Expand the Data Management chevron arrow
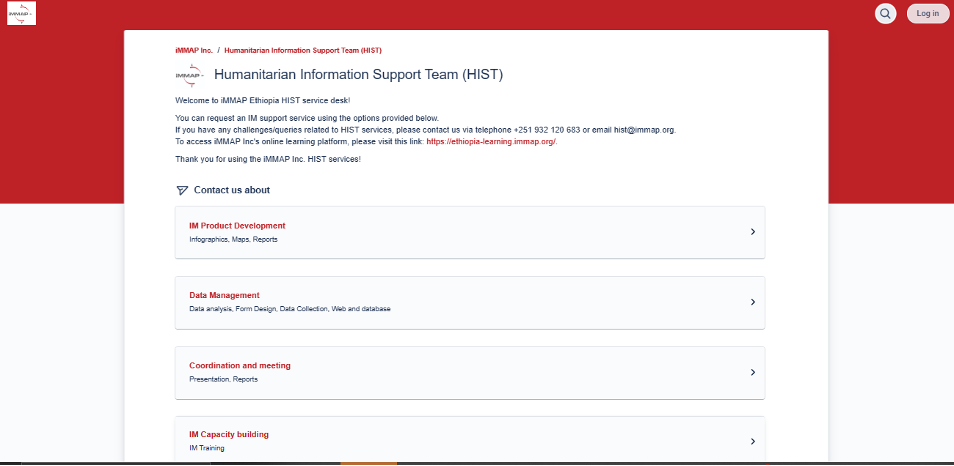 tap(753, 302)
